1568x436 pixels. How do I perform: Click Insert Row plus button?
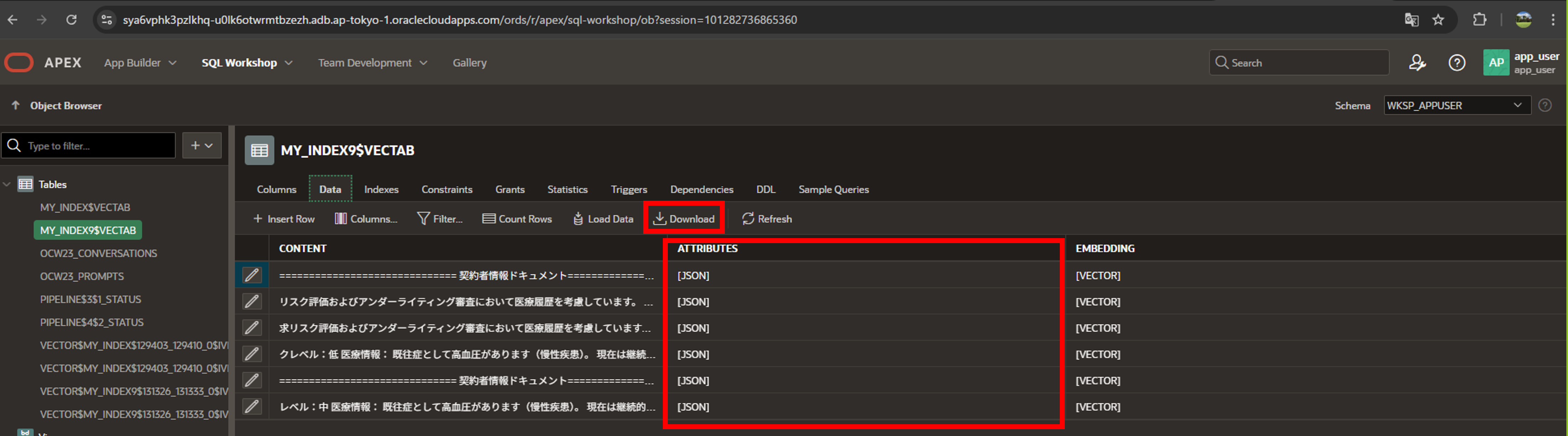pyautogui.click(x=284, y=219)
